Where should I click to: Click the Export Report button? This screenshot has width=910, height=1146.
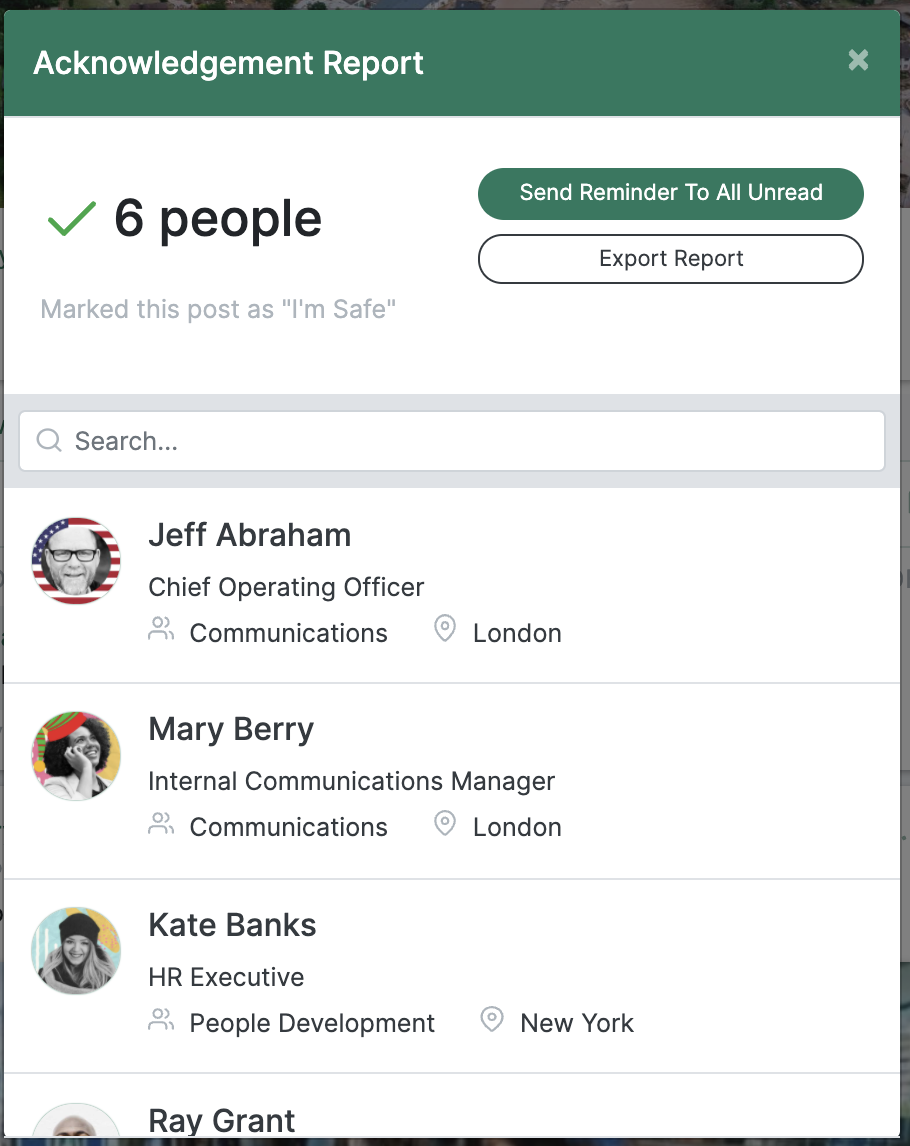click(670, 259)
